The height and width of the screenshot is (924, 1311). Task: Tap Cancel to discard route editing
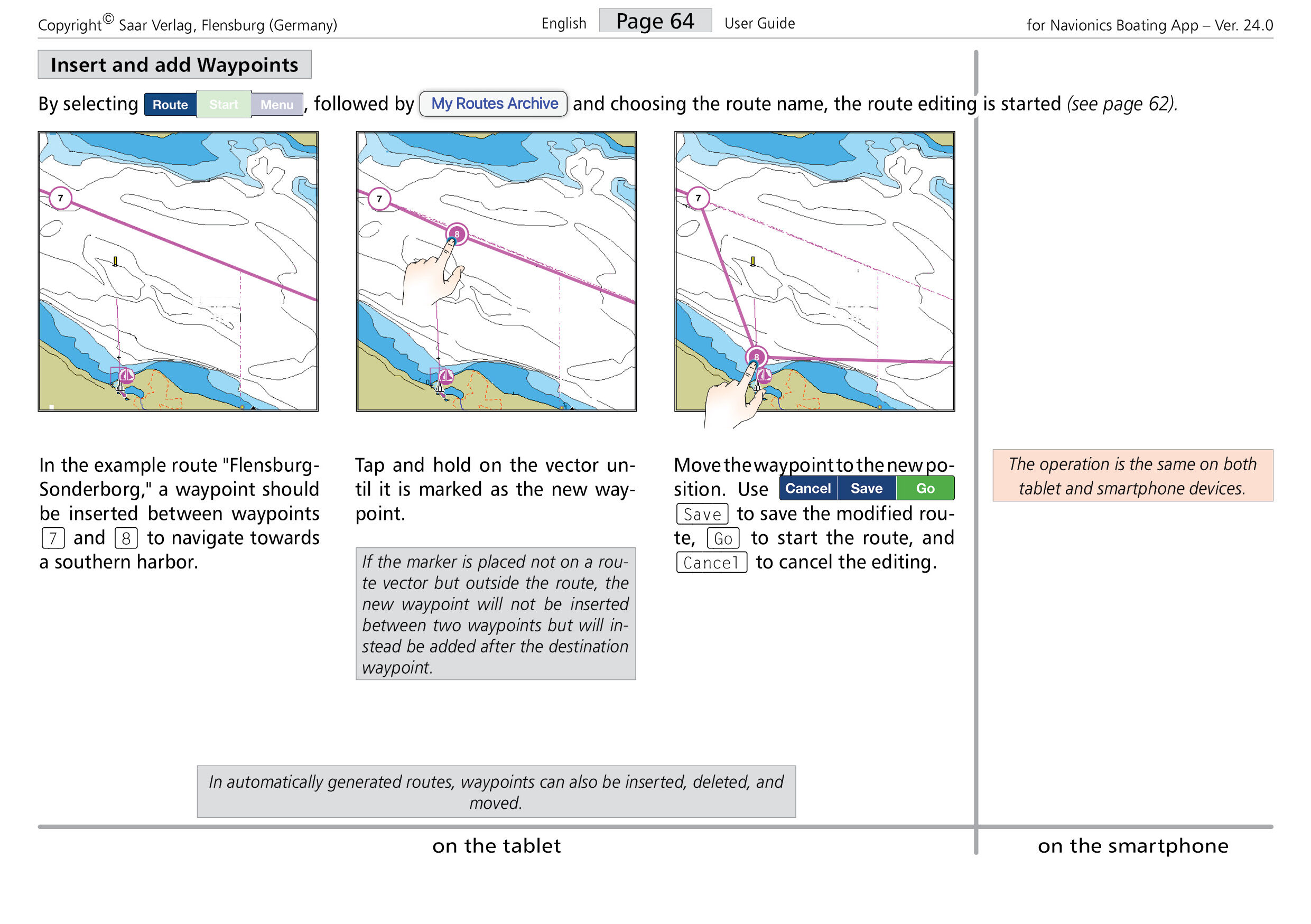tap(808, 488)
